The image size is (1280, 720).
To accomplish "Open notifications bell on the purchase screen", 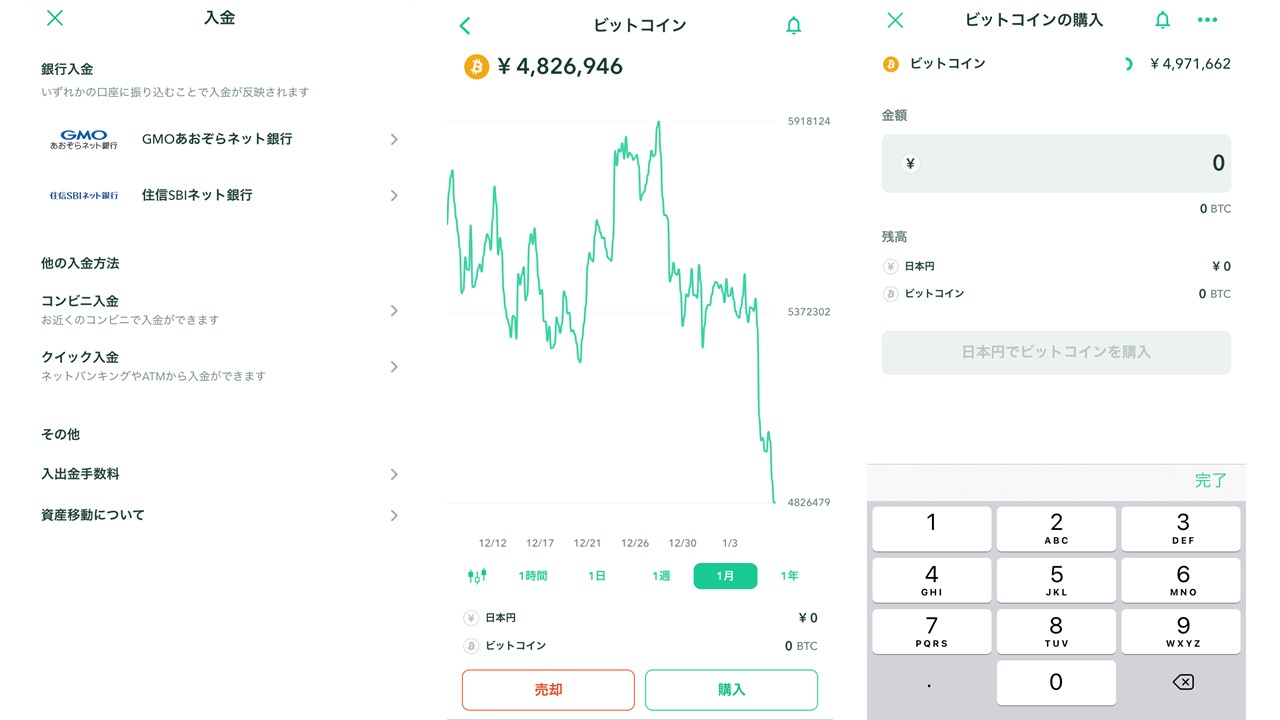I will tap(1161, 19).
